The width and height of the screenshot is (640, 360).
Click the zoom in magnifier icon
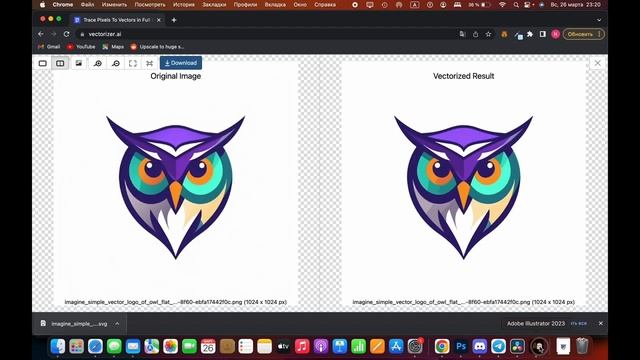[x=98, y=63]
